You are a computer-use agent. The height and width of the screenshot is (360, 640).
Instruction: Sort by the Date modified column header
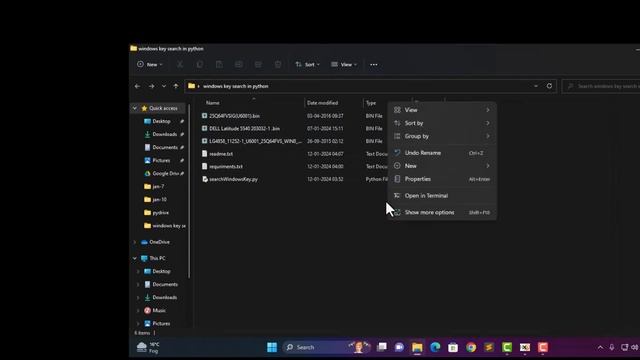322,103
